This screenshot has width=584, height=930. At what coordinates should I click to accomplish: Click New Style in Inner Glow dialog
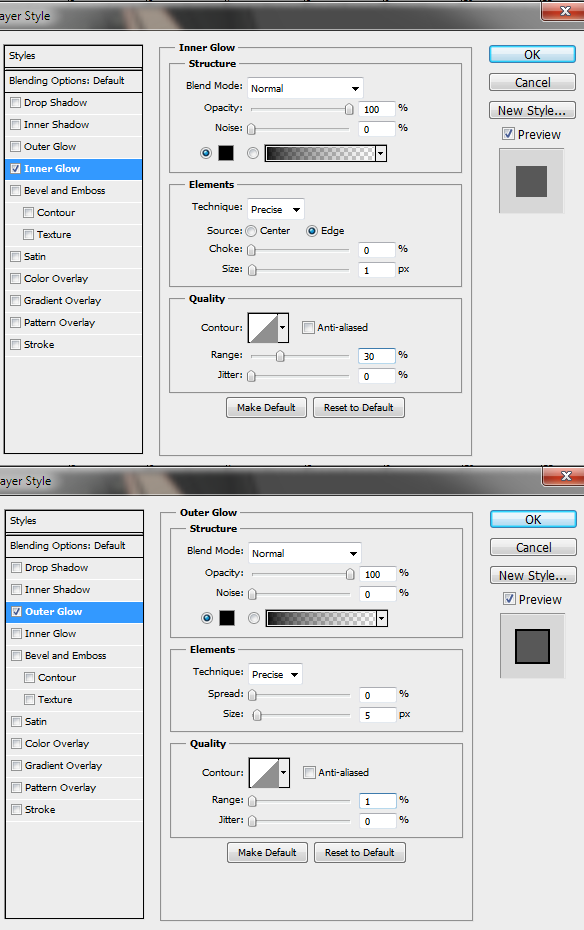532,110
